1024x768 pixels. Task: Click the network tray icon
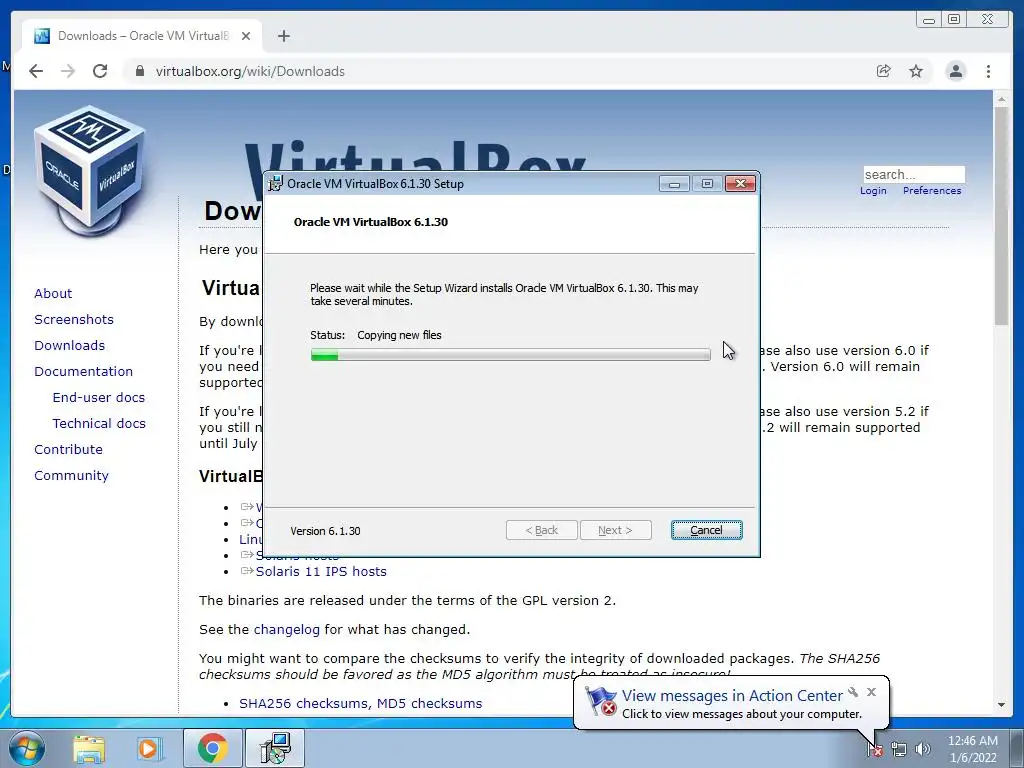tap(899, 749)
